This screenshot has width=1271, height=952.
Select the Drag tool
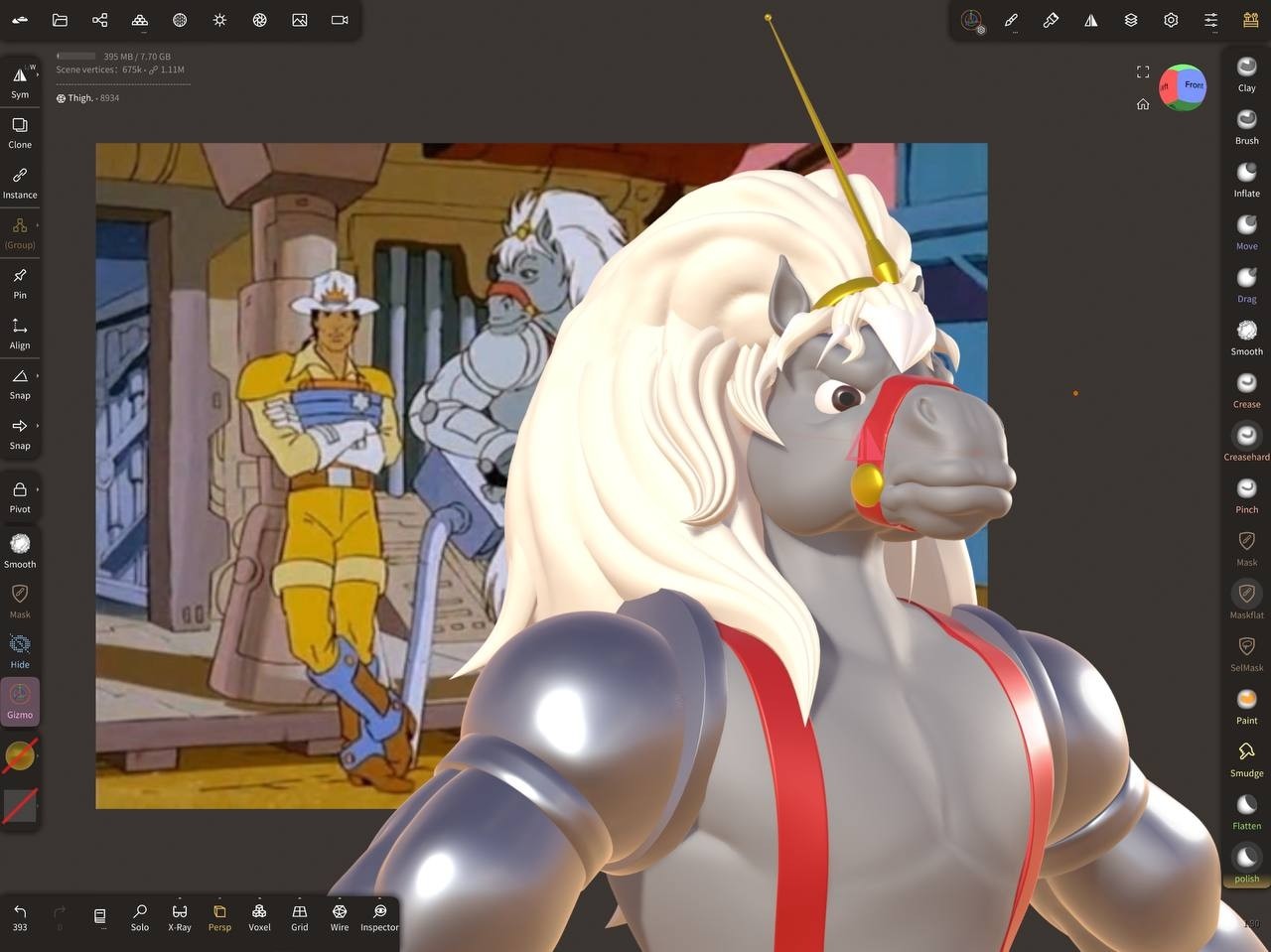[x=1246, y=285]
